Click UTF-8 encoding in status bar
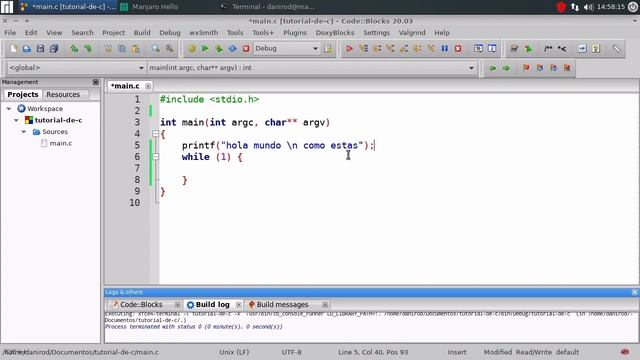Viewport: 640px width, 360px height. 291,352
